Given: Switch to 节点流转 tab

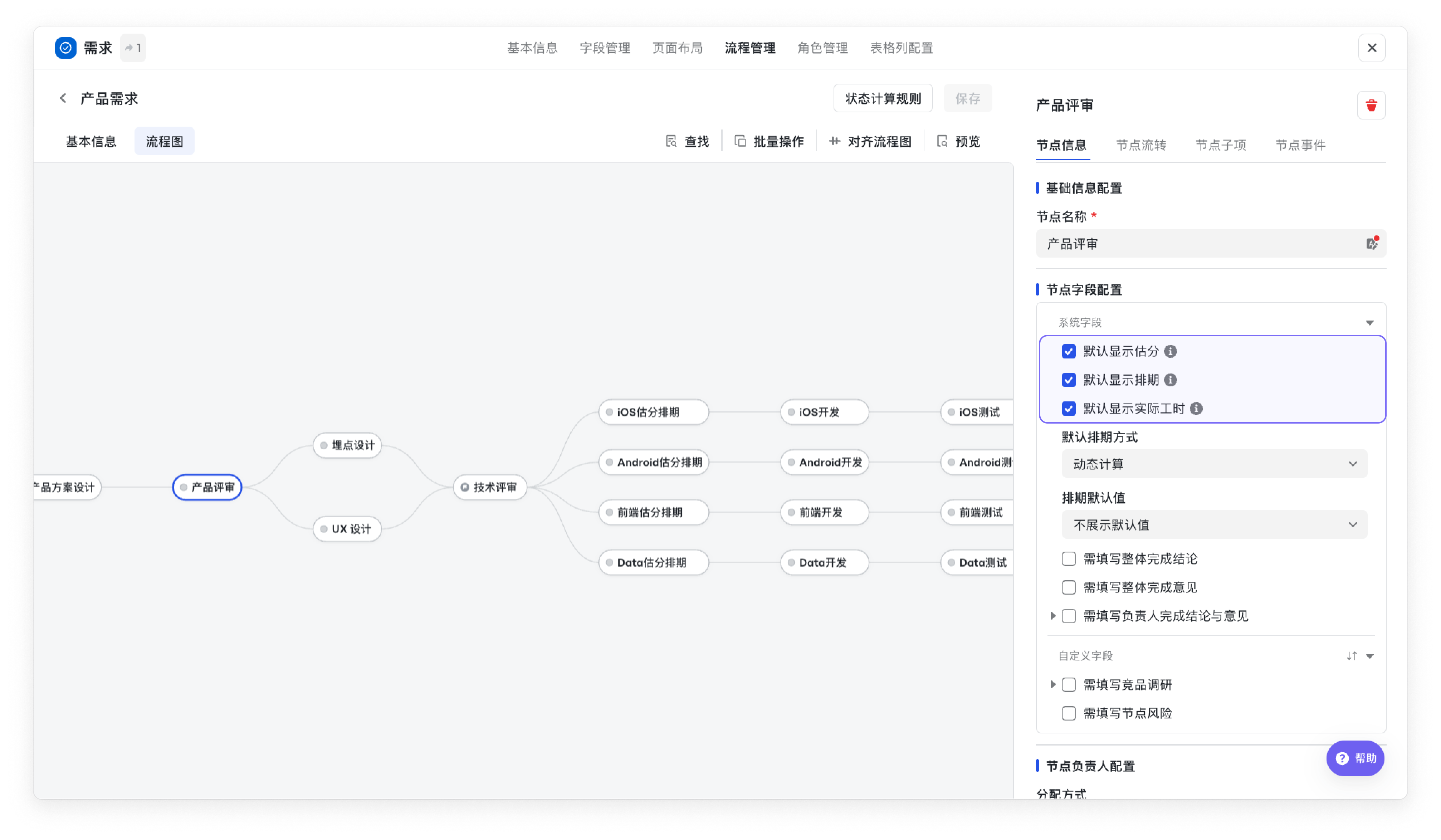Looking at the screenshot, I should pyautogui.click(x=1141, y=145).
